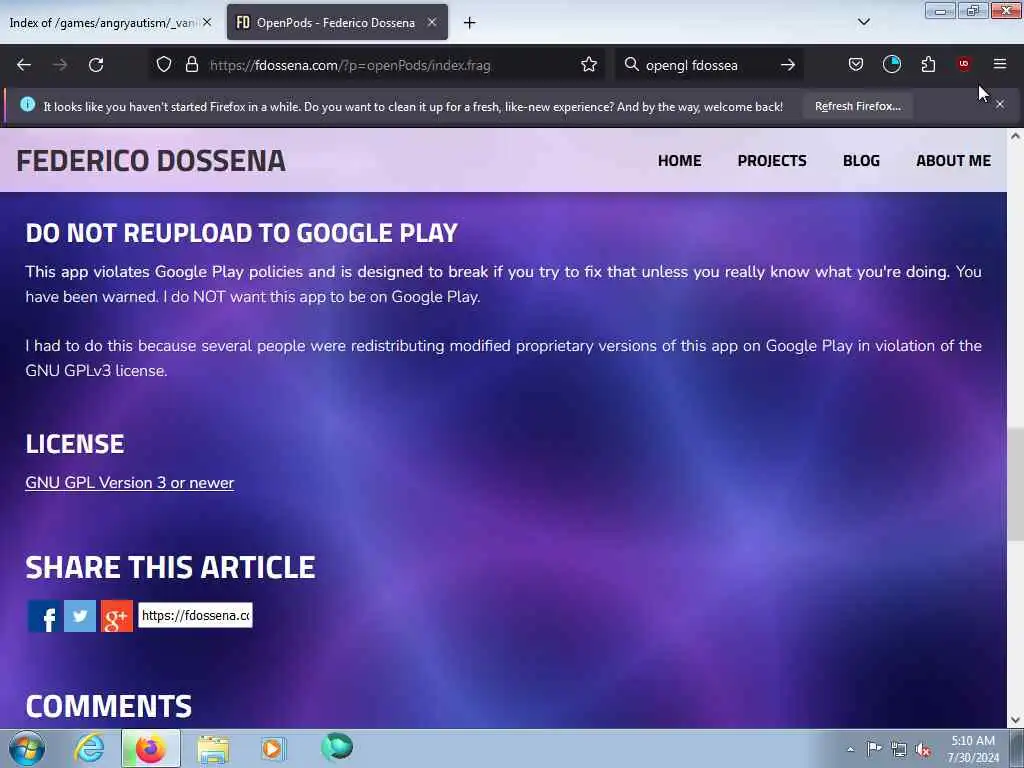Close the Index of /games tab
Screen dimensions: 1024x768
(207, 22)
